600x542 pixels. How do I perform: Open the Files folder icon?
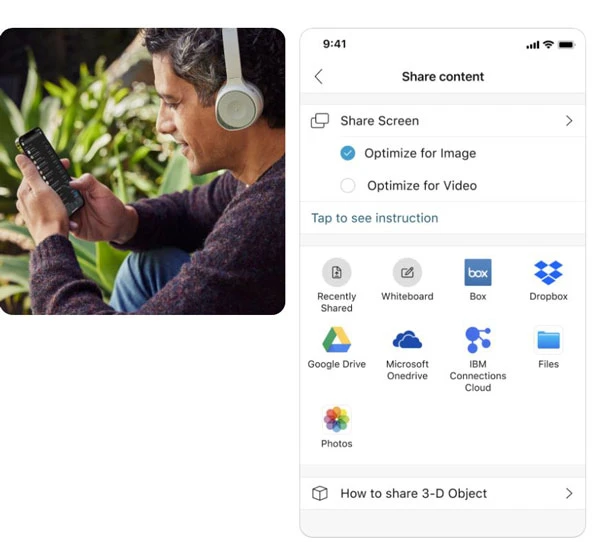tap(548, 340)
